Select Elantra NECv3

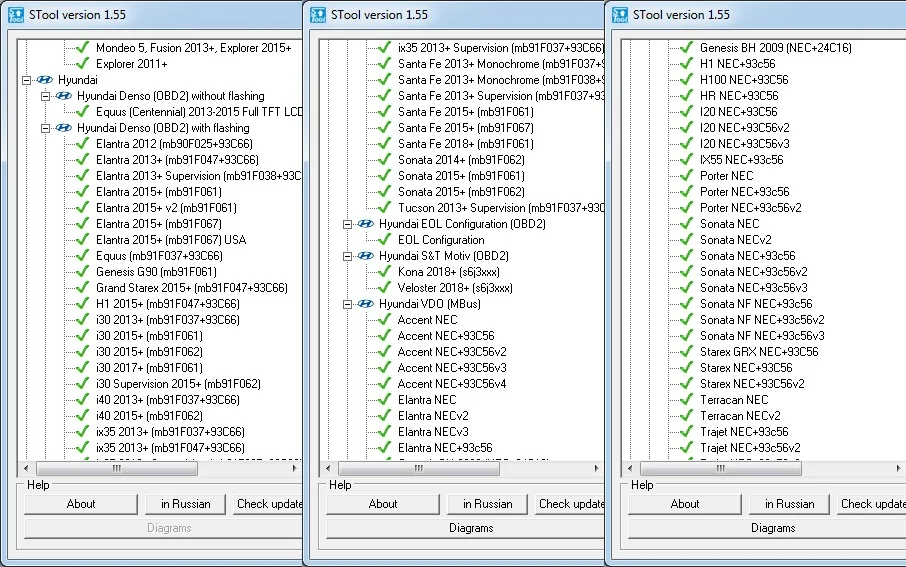coord(433,432)
